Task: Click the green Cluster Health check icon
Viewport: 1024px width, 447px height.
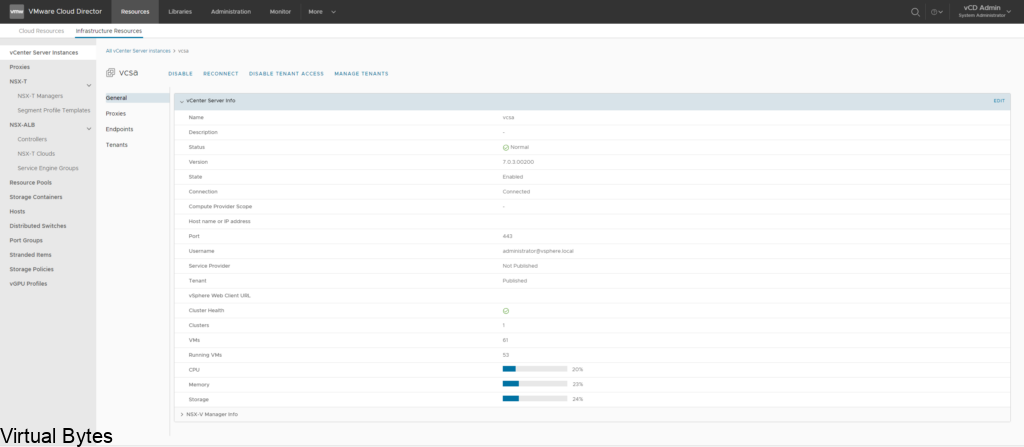Action: click(505, 311)
